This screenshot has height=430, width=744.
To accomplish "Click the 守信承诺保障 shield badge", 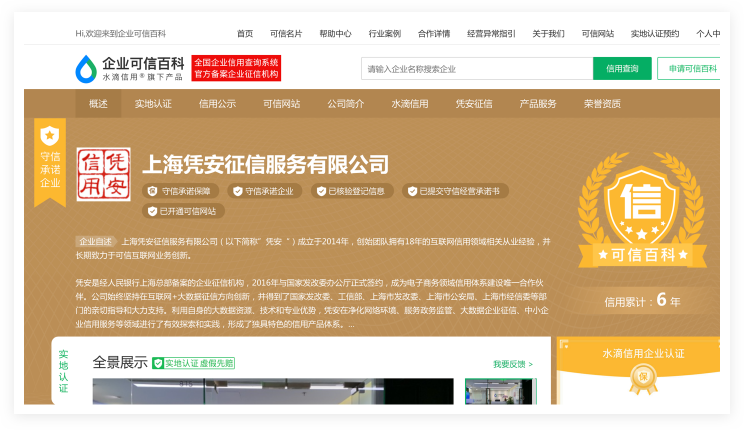I will tap(178, 191).
